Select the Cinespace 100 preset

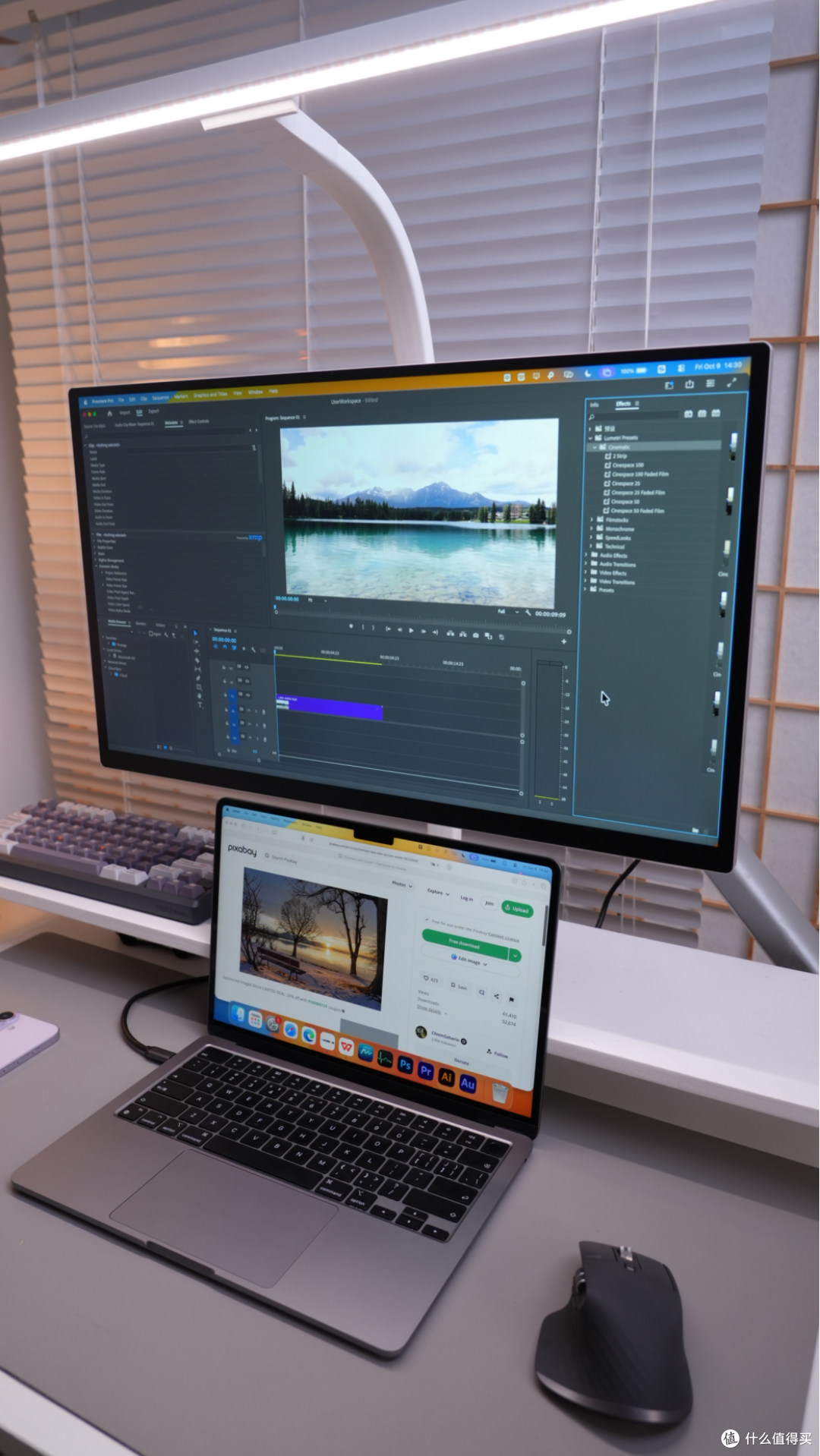tap(628, 465)
